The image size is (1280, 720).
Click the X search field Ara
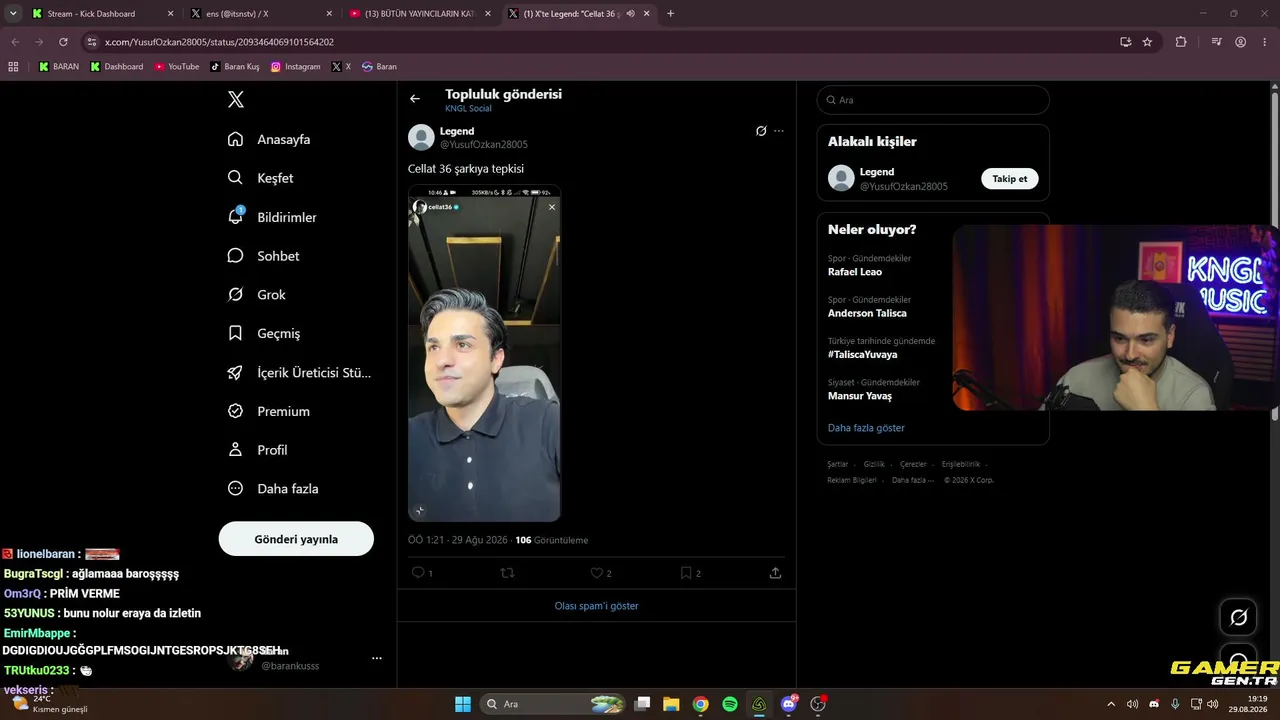[933, 100]
